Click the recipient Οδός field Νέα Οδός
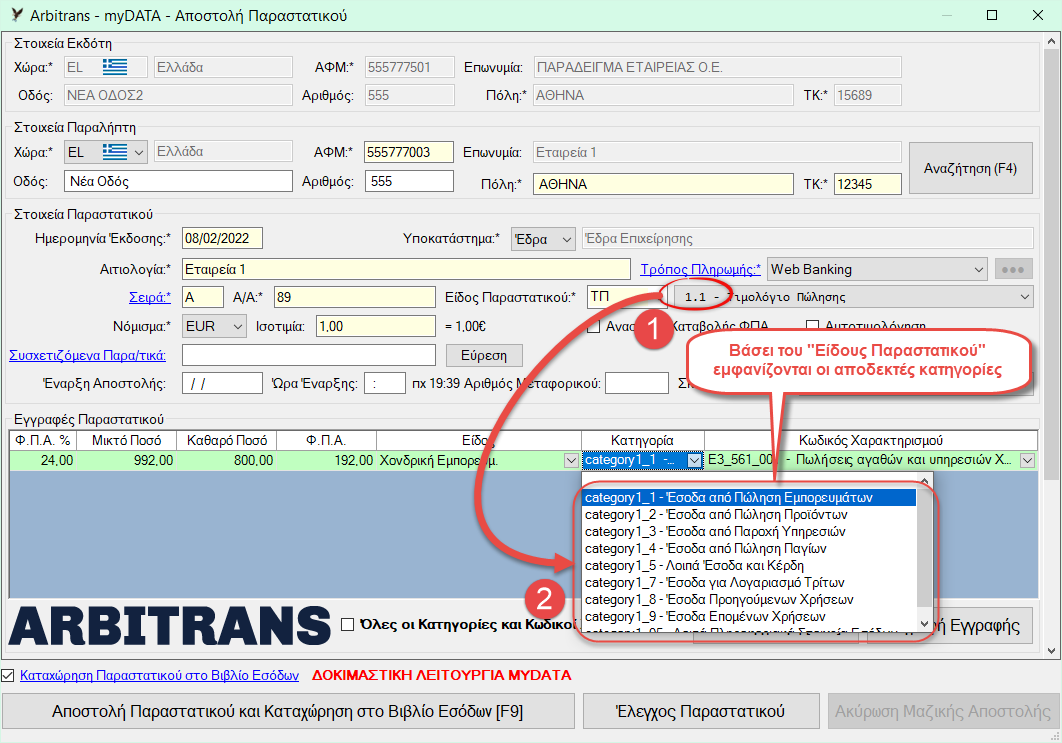 pos(178,182)
